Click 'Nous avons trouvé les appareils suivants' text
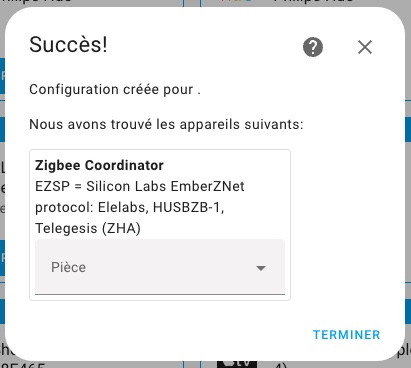The image size is (411, 368). [166, 124]
